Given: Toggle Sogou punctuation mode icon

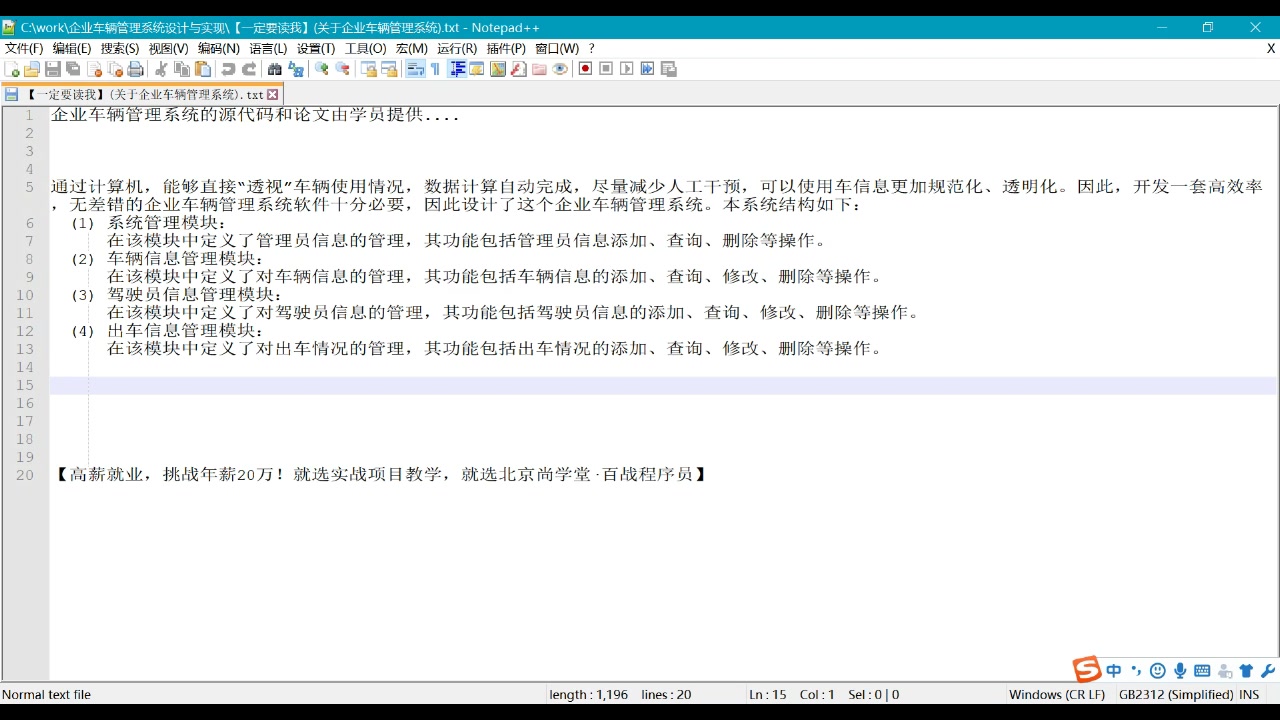Looking at the screenshot, I should (1136, 671).
